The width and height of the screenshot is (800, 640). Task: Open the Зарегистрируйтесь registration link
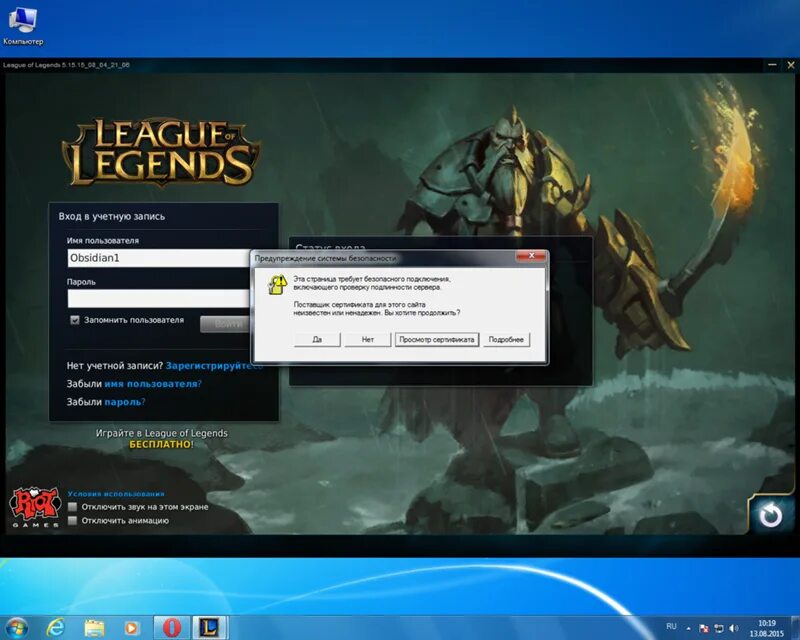[214, 365]
